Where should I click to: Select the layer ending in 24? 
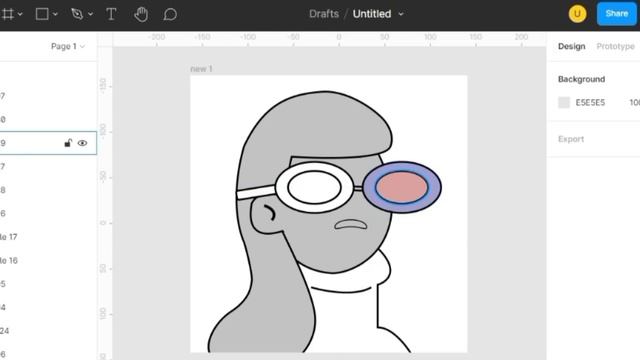tap(4, 331)
